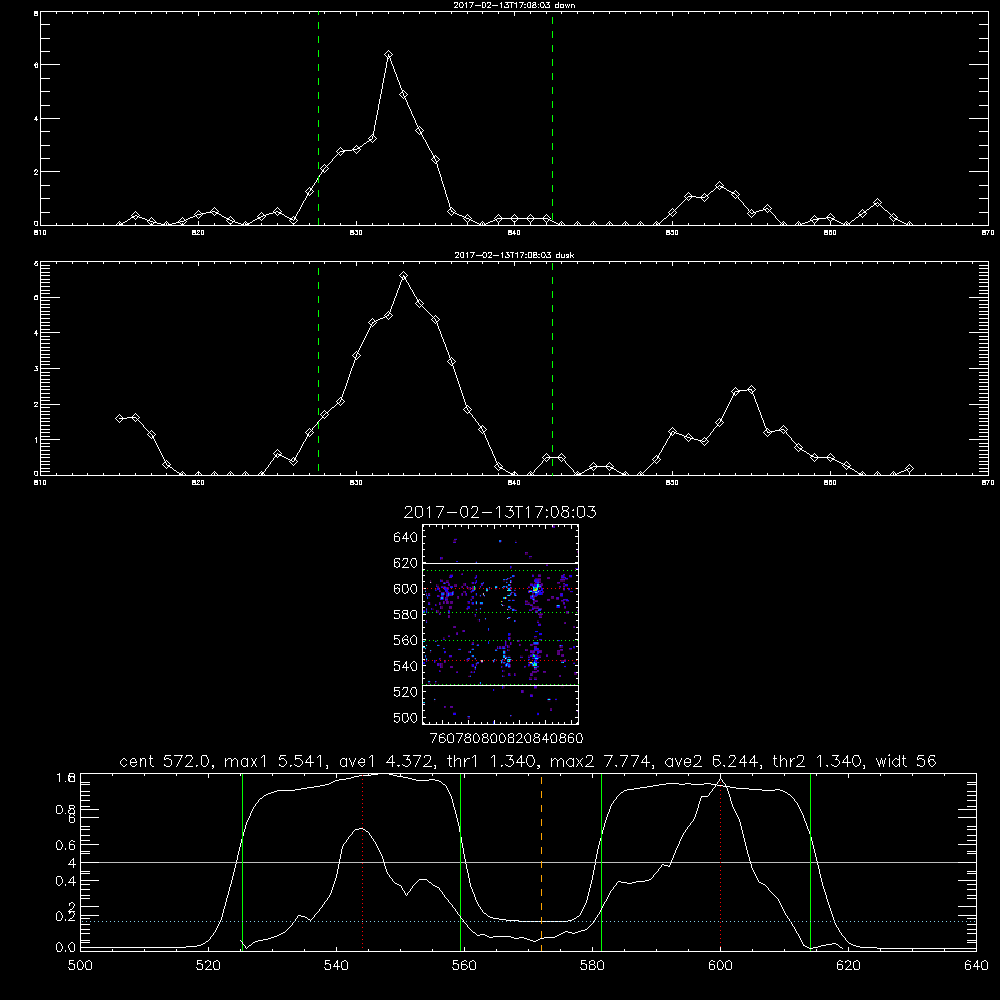Click the bottom plot x-axis label 560
The image size is (1000, 1000).
coord(464,966)
